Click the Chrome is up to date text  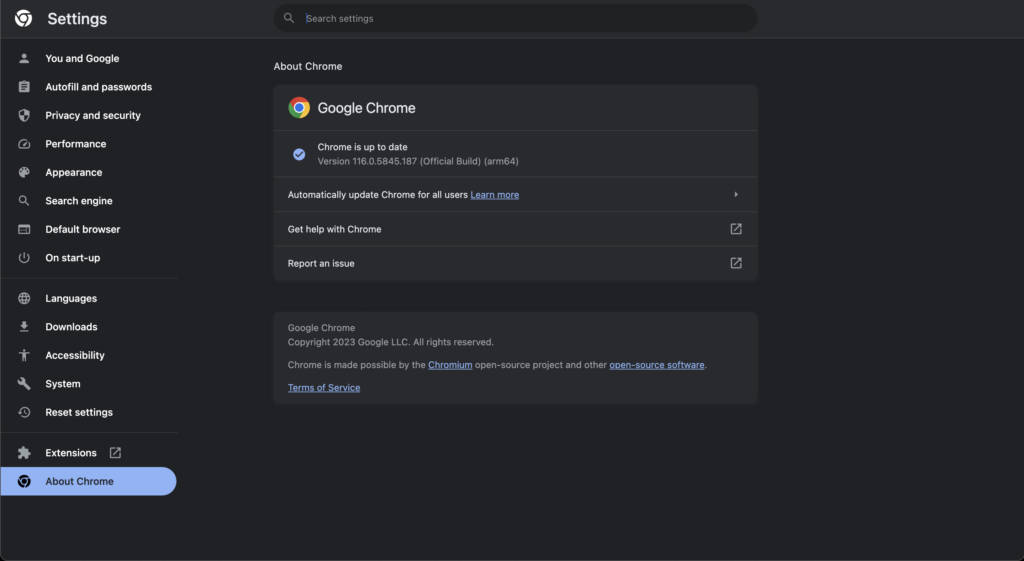pos(362,147)
